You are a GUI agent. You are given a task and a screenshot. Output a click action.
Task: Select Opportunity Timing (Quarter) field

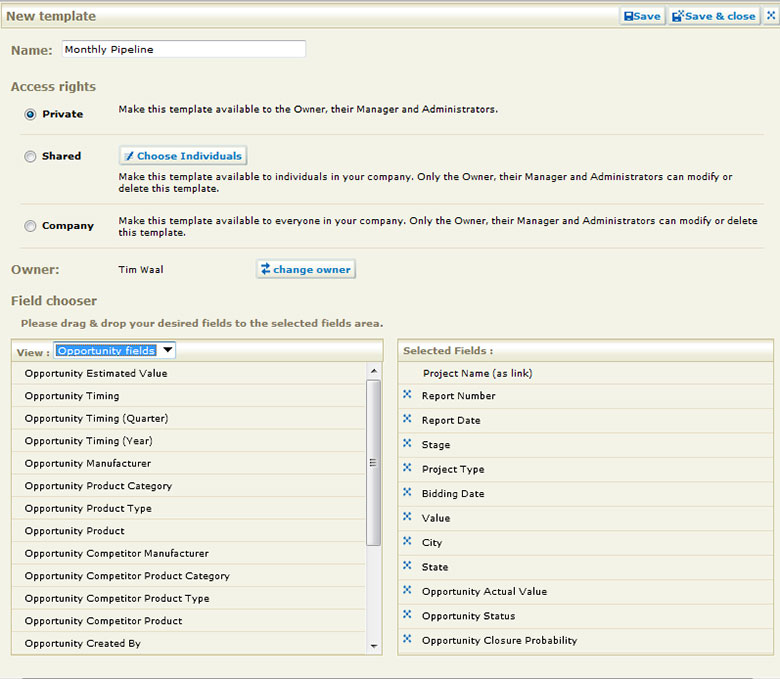click(x=189, y=418)
